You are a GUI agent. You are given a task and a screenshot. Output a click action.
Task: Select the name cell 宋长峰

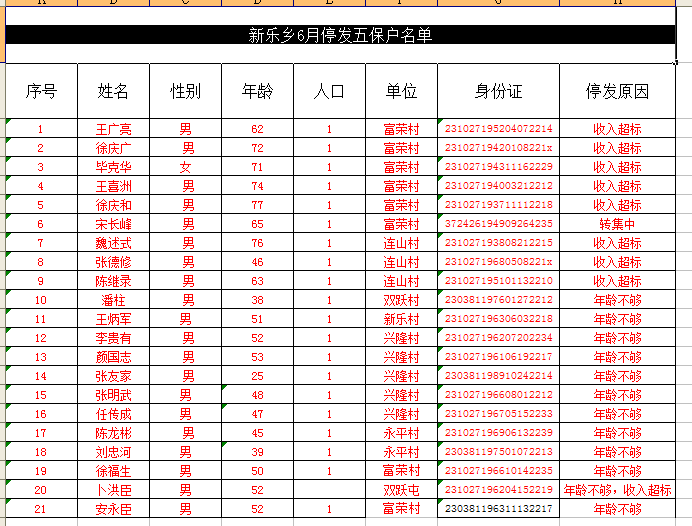point(113,224)
